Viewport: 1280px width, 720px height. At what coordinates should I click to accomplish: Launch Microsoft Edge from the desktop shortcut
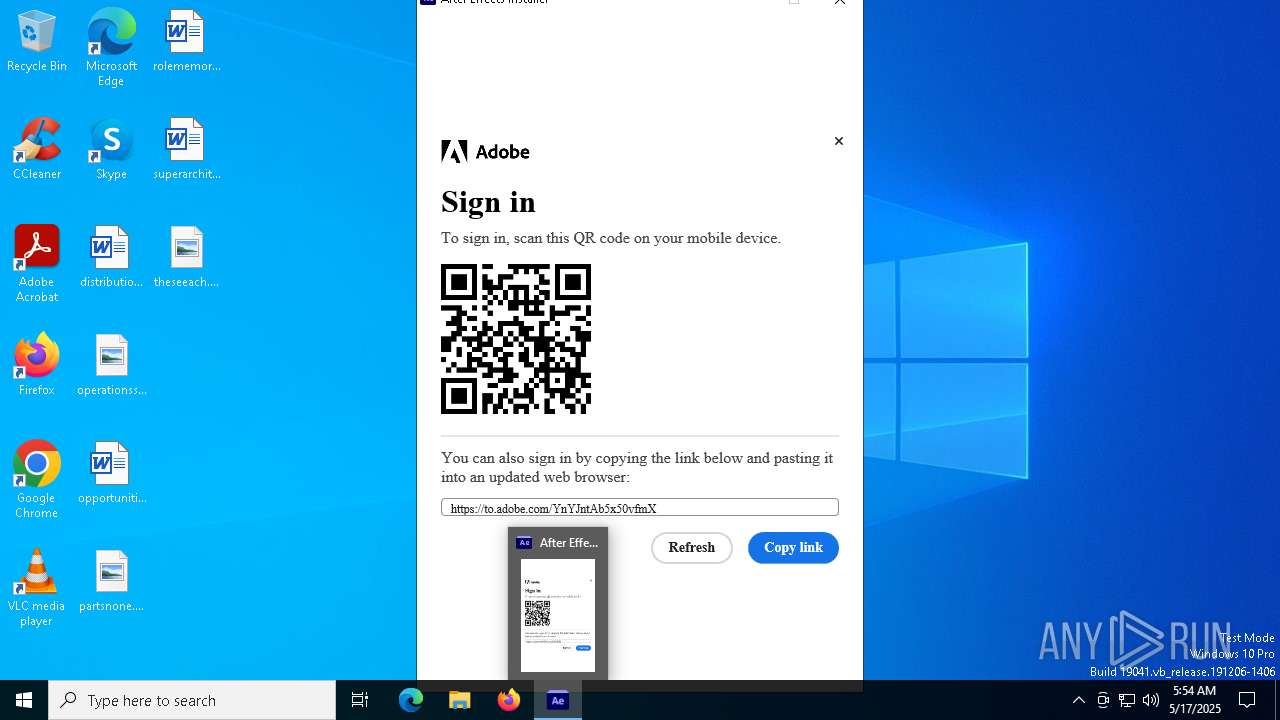tap(111, 48)
